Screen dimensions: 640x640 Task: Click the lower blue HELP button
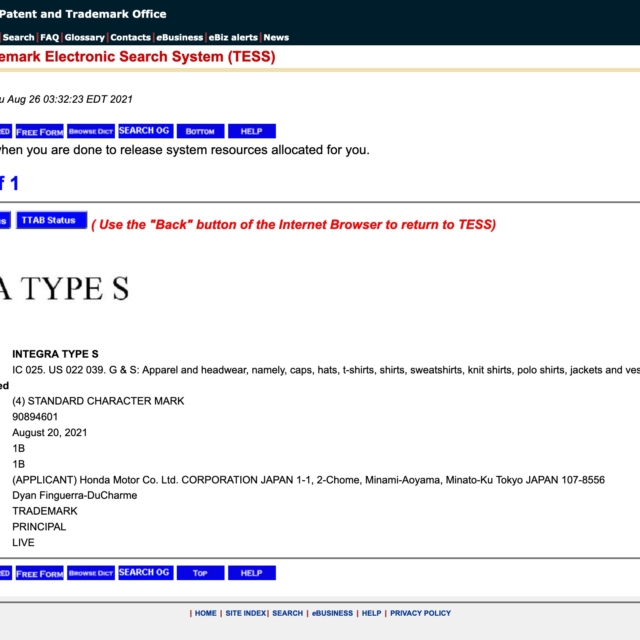(251, 573)
